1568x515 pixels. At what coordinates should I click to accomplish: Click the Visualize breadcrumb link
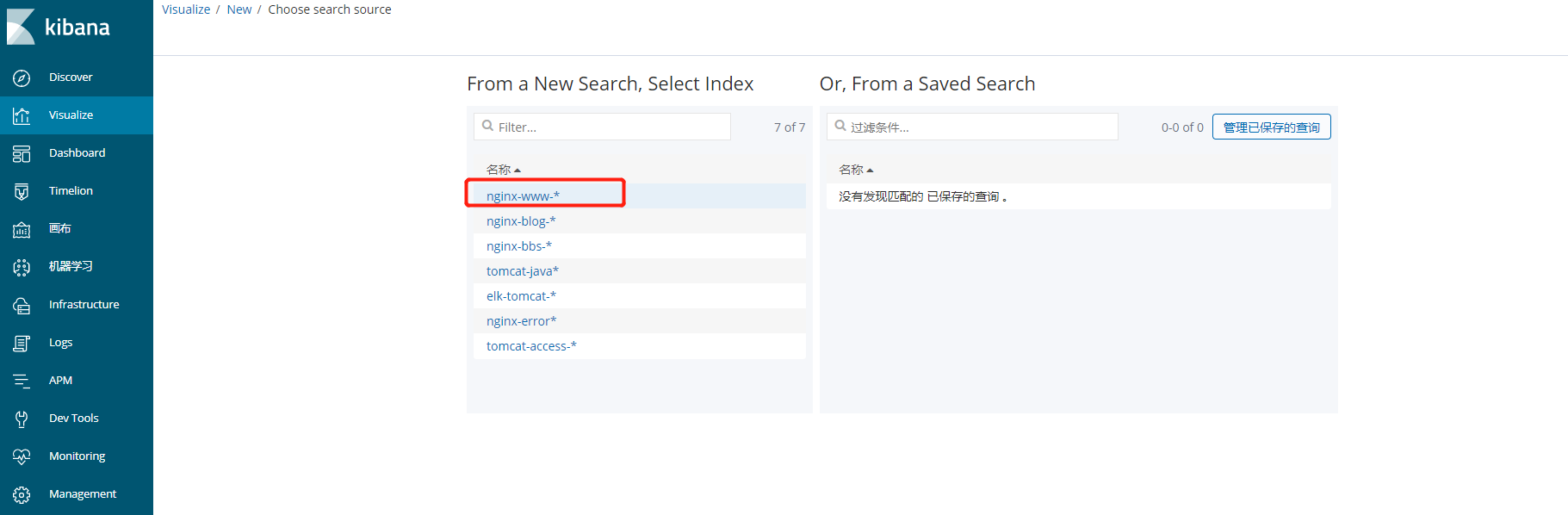click(186, 9)
